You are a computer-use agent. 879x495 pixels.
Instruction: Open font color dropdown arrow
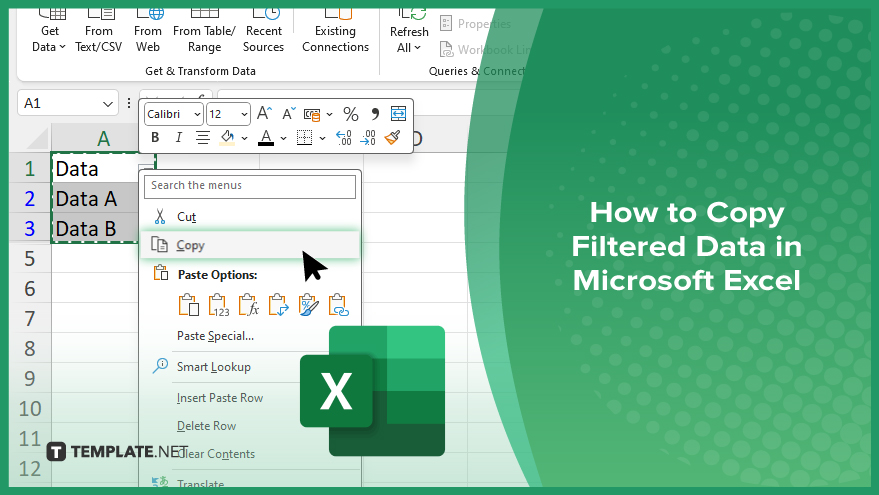283,138
